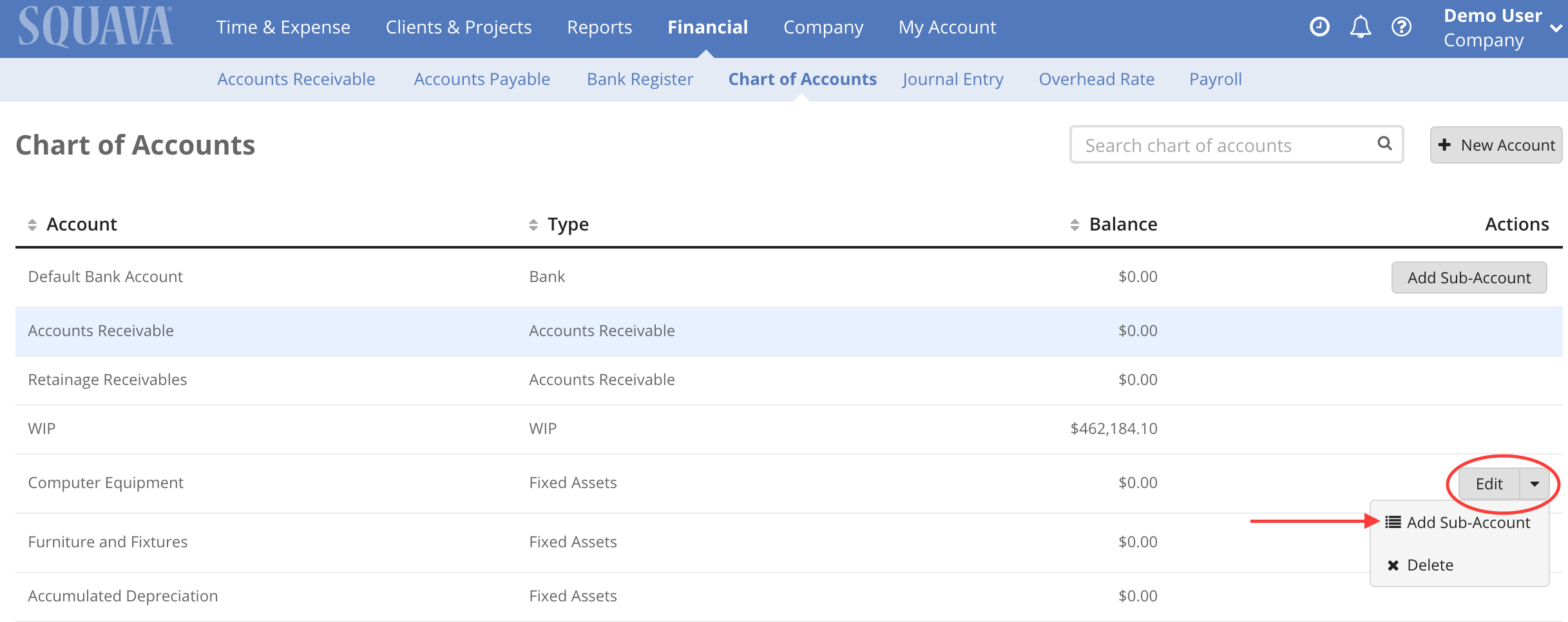Open the help question mark icon
Screen dimensions: 1568x622
click(x=1402, y=26)
